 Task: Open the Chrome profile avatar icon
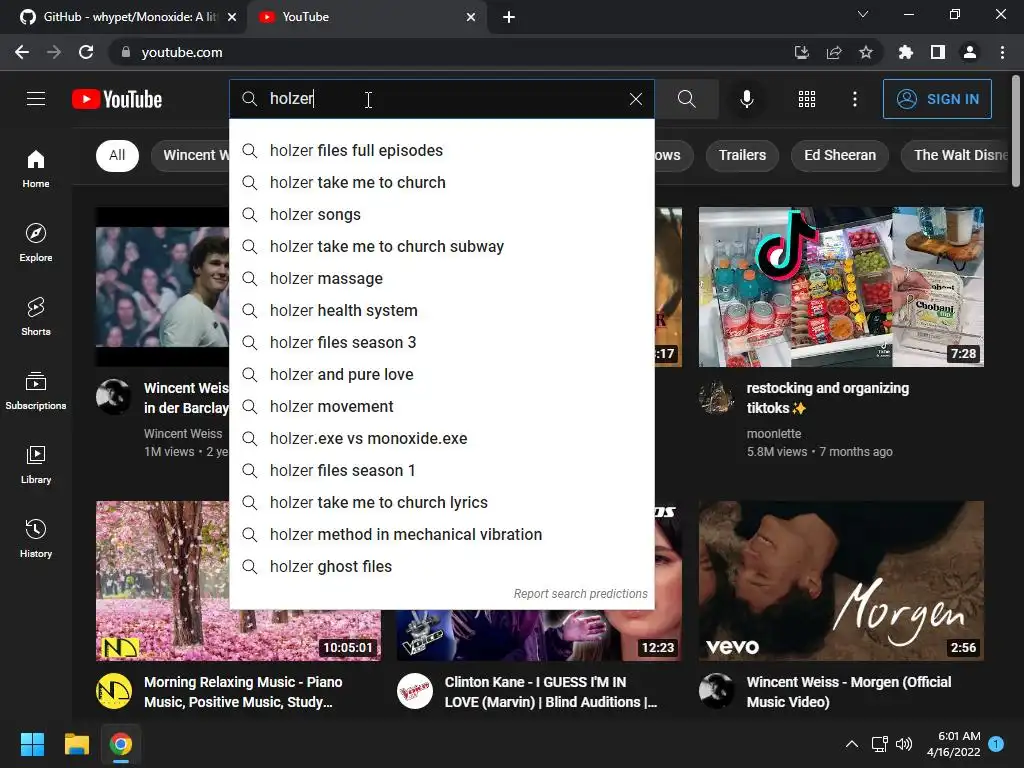tap(970, 52)
